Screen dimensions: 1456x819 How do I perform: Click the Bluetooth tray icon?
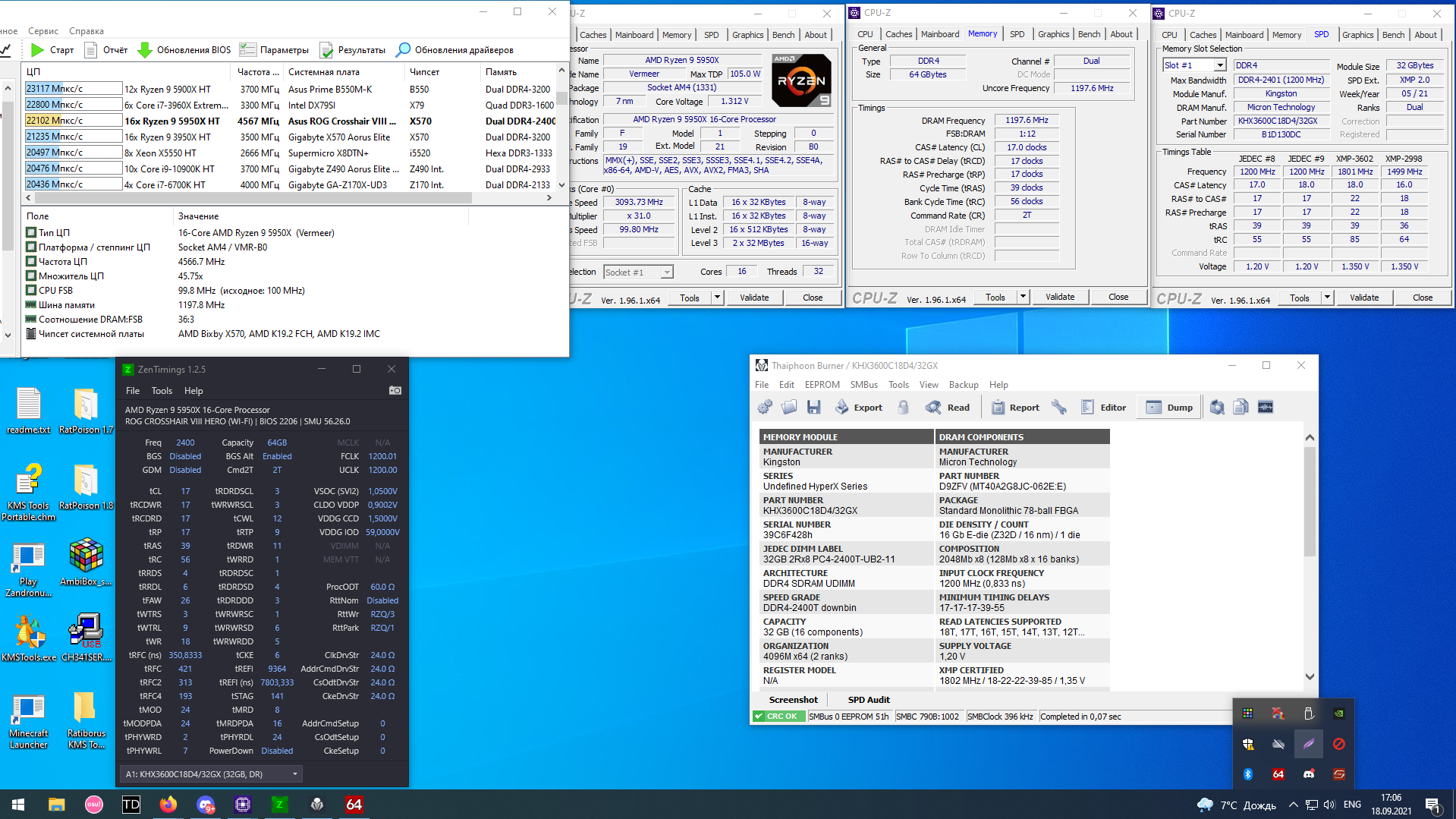pyautogui.click(x=1248, y=774)
